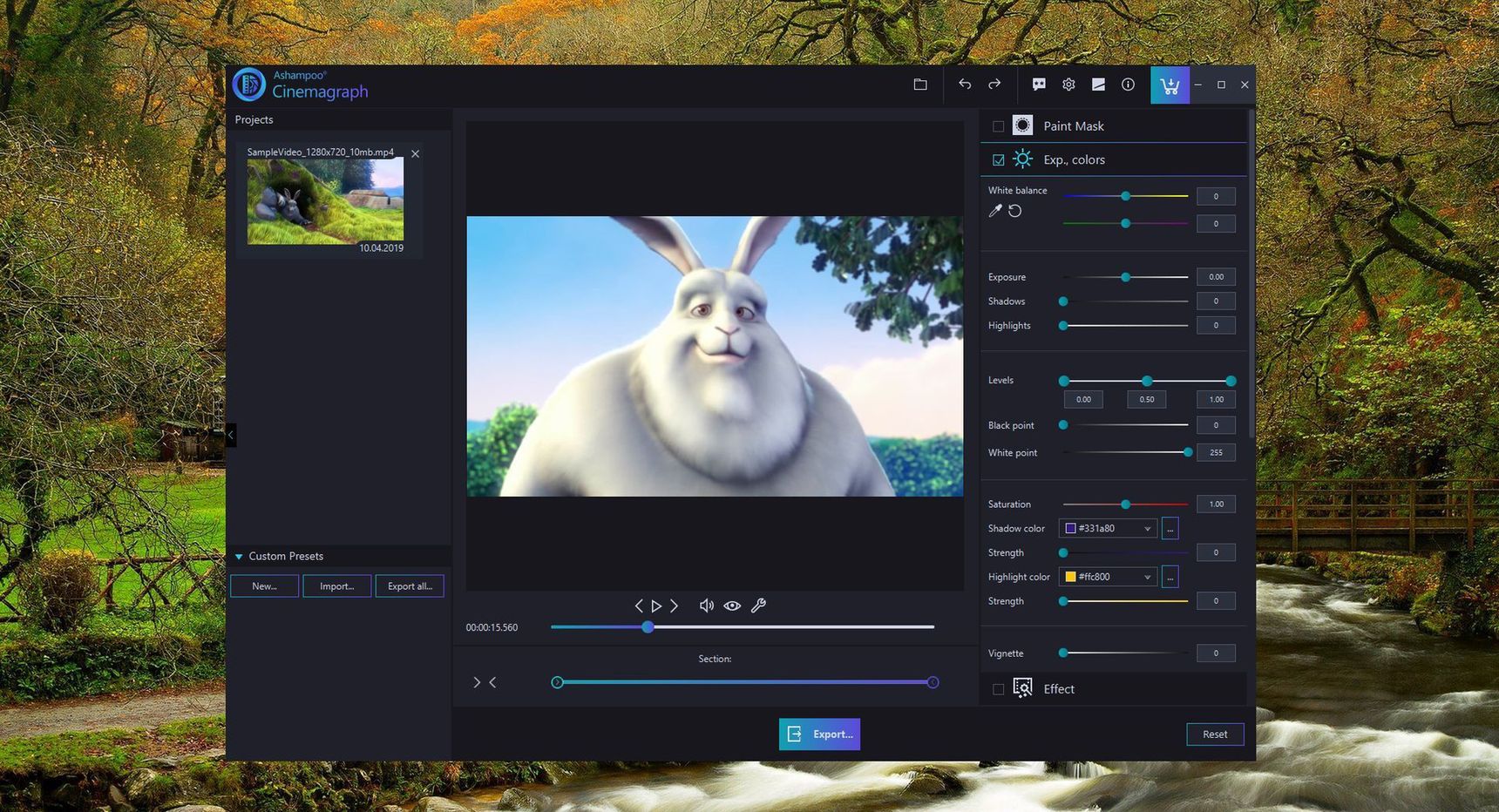Set section start marker icon
The height and width of the screenshot is (812, 1499).
(477, 682)
